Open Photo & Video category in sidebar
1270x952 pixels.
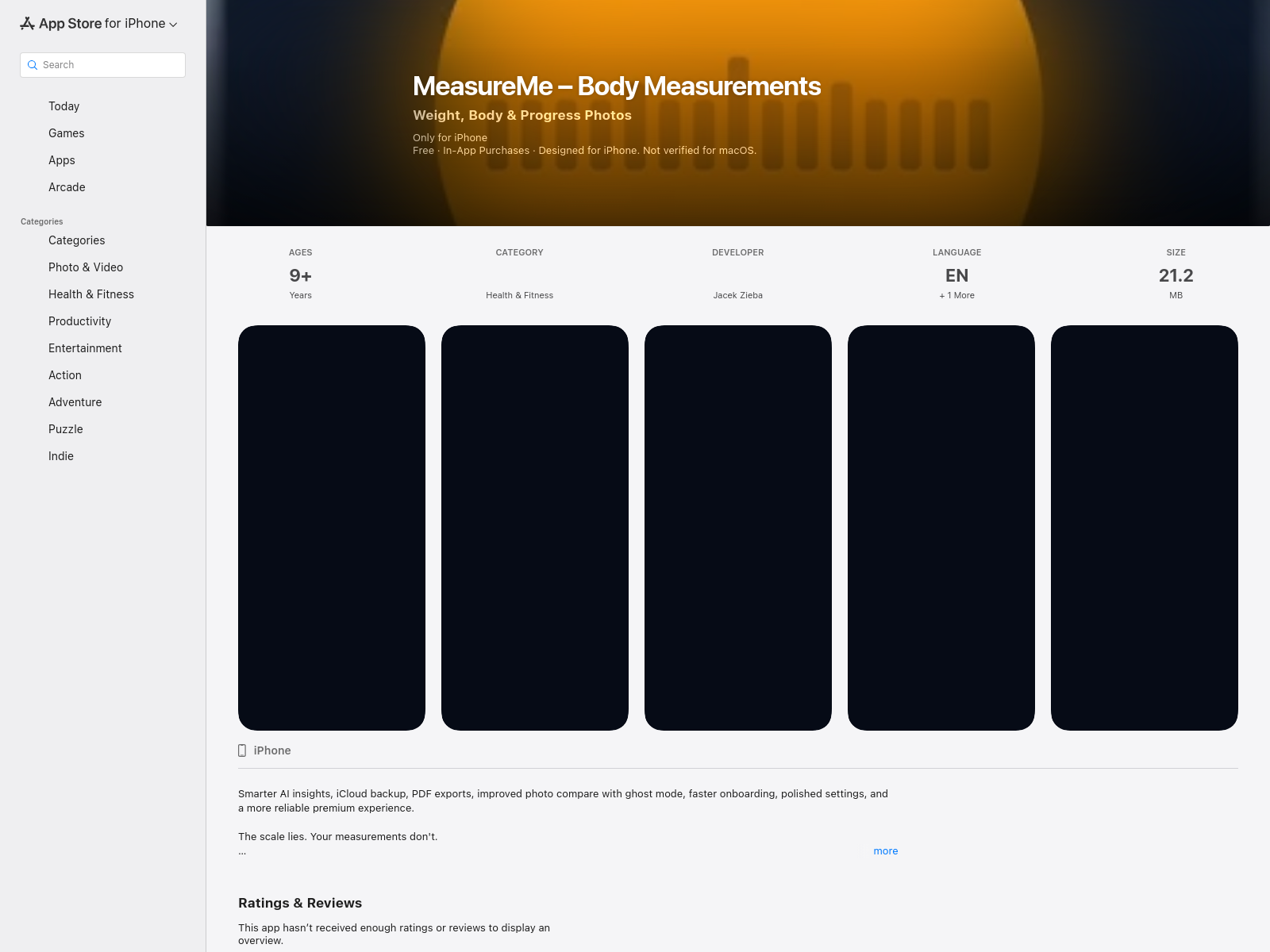click(86, 267)
